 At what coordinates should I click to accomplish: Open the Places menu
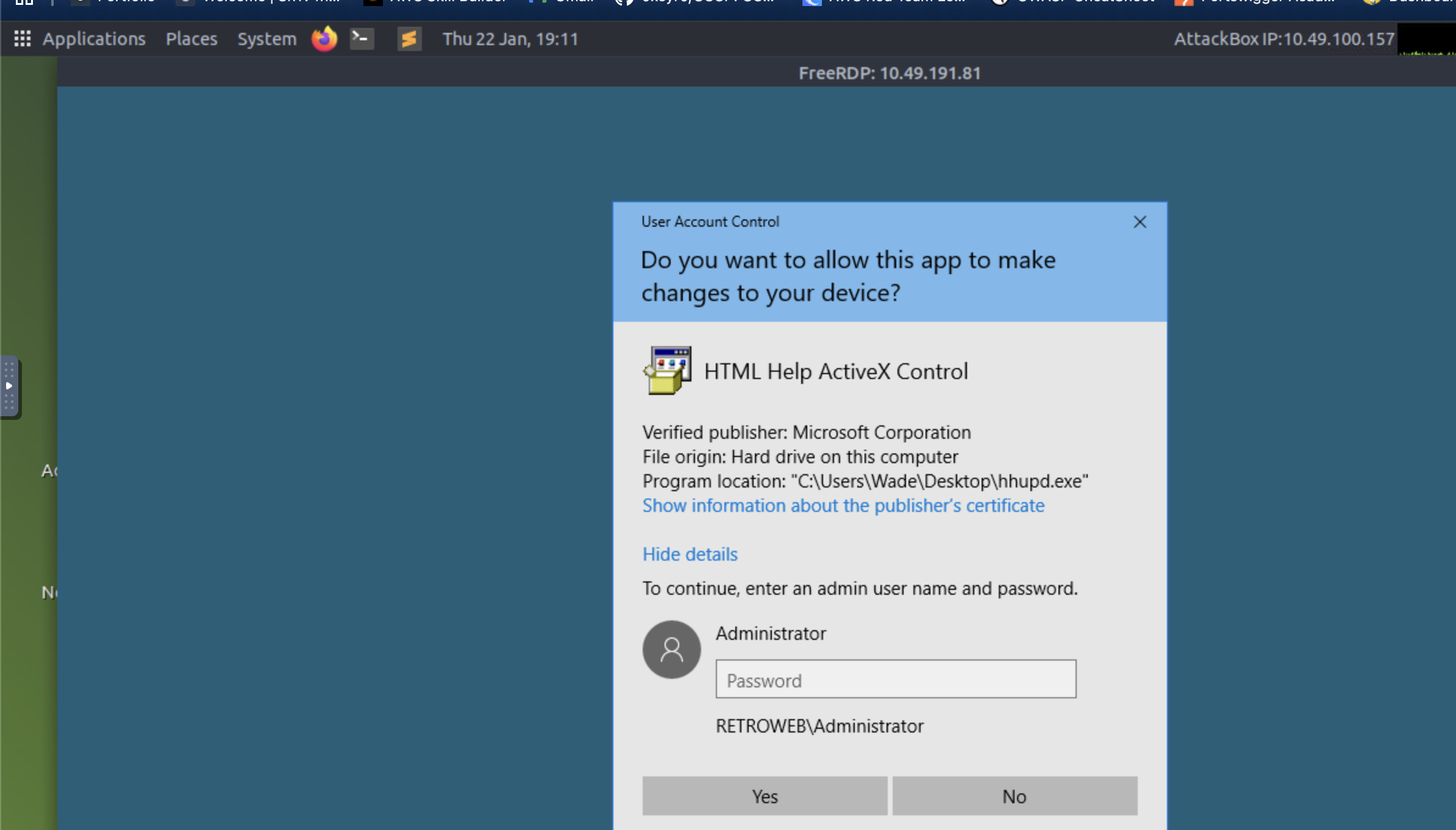[191, 39]
